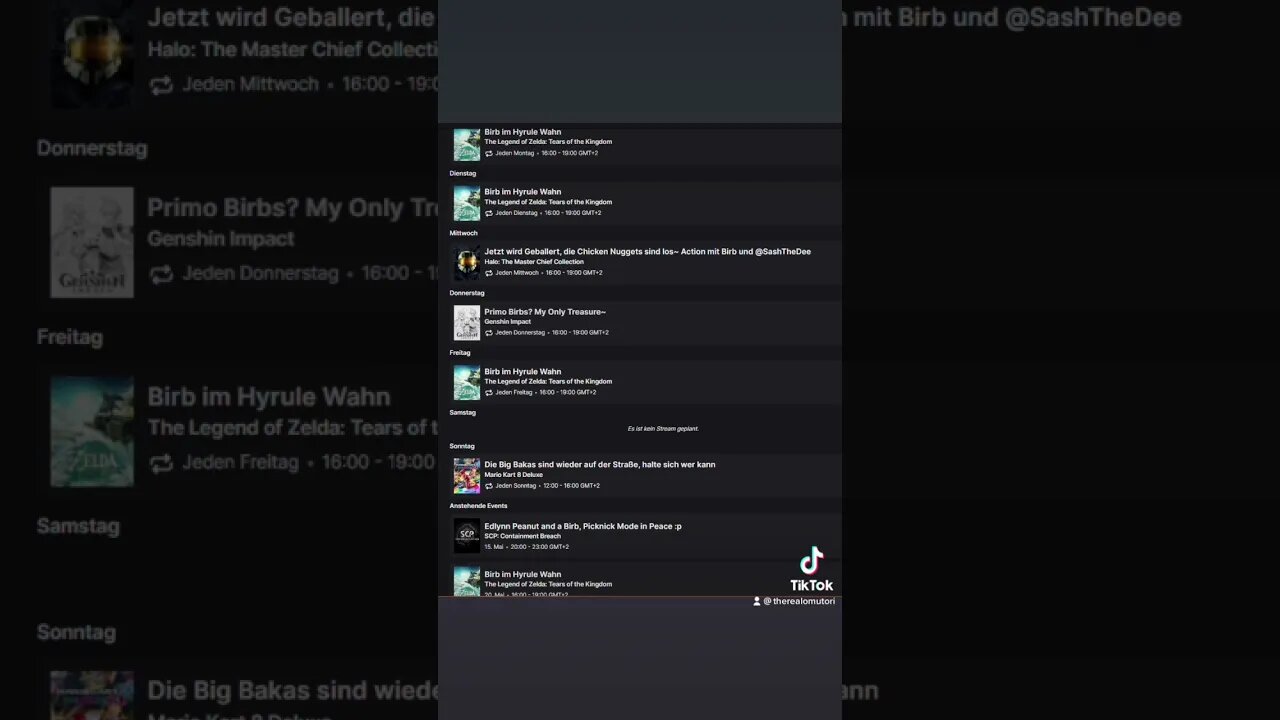1280x720 pixels.
Task: Click 'Mario Kart 8 Deluxe' game link in center panel
Action: click(514, 475)
